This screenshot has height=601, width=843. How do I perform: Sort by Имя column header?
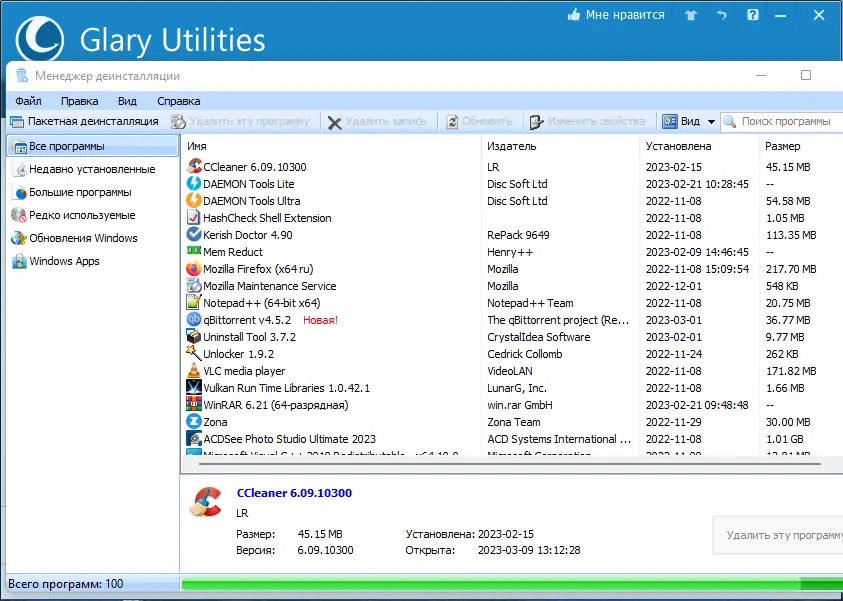pos(331,146)
